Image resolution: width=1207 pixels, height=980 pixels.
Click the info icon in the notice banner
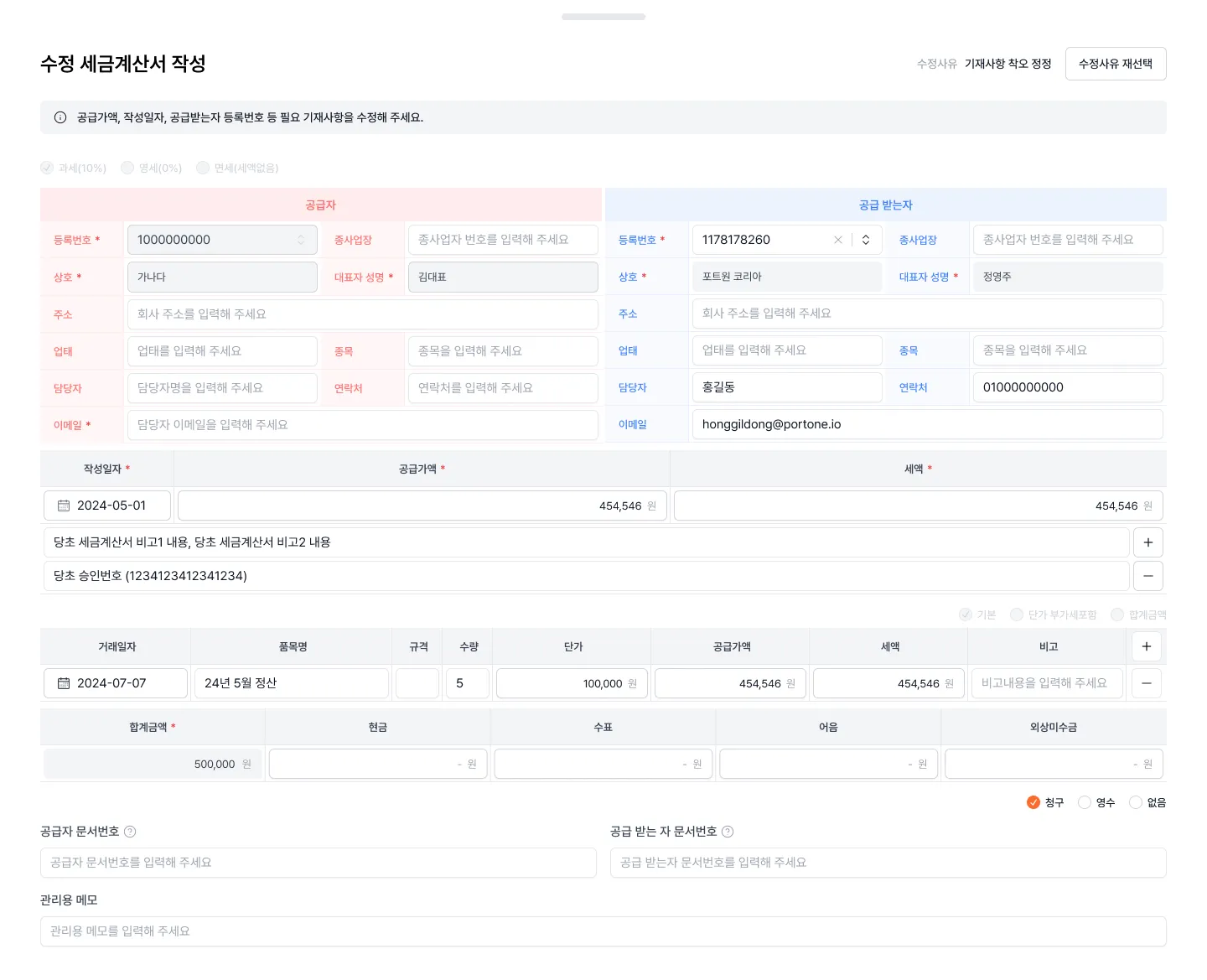pyautogui.click(x=60, y=117)
